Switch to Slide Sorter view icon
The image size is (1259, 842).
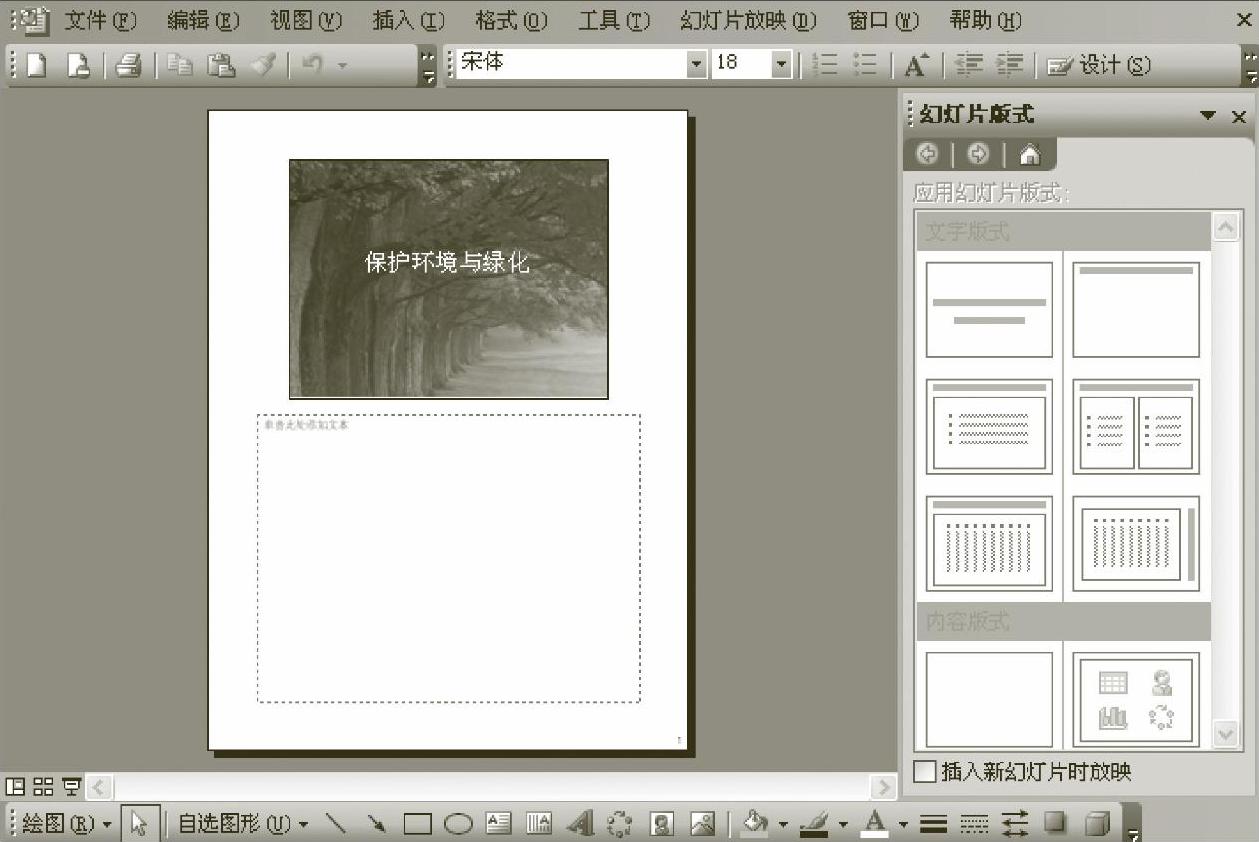43,786
